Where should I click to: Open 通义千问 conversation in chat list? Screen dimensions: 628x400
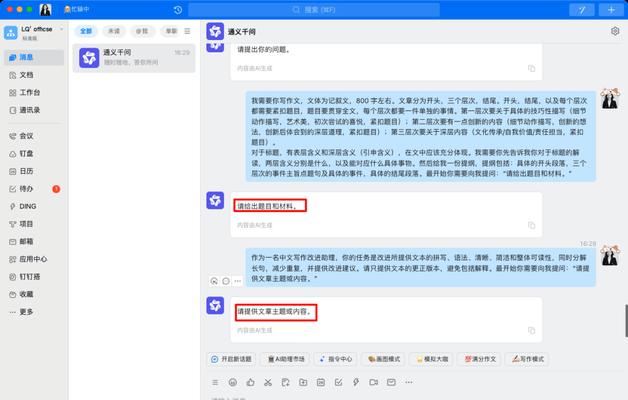(134, 58)
